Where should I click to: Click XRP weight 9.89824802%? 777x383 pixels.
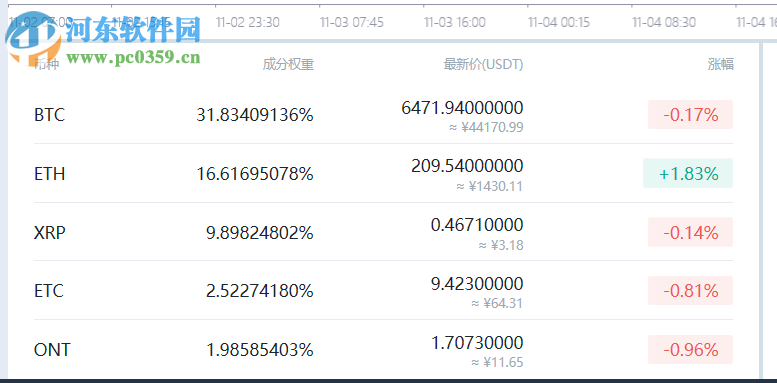[260, 232]
